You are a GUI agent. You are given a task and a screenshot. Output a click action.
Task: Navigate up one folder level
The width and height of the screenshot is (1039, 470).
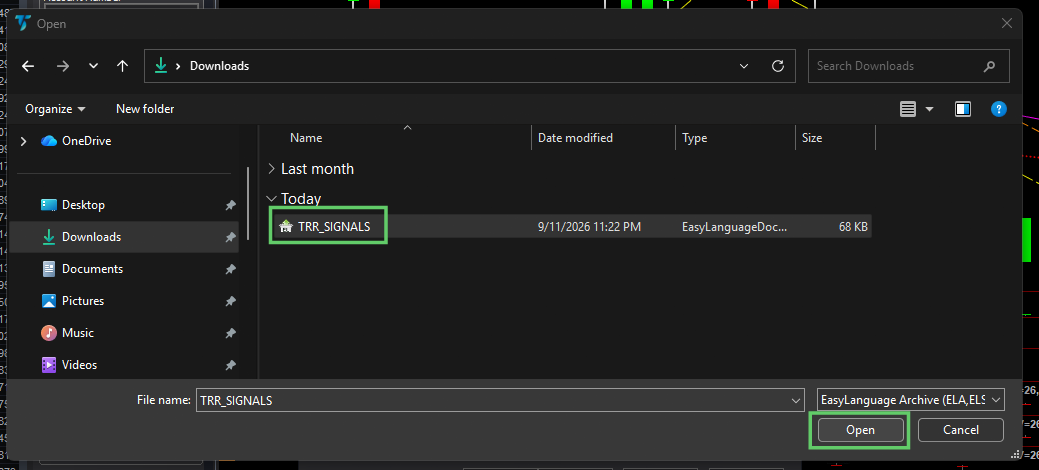[122, 66]
